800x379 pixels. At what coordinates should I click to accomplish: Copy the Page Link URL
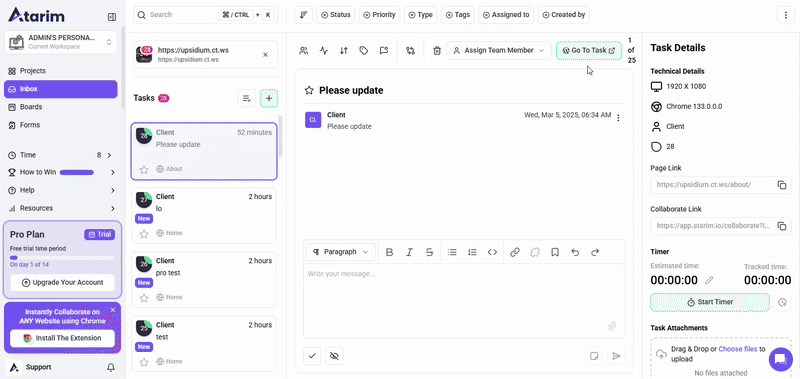pos(782,185)
